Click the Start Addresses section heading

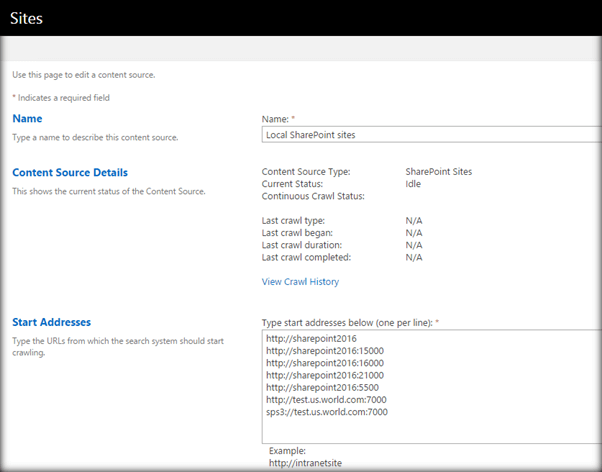click(x=52, y=322)
